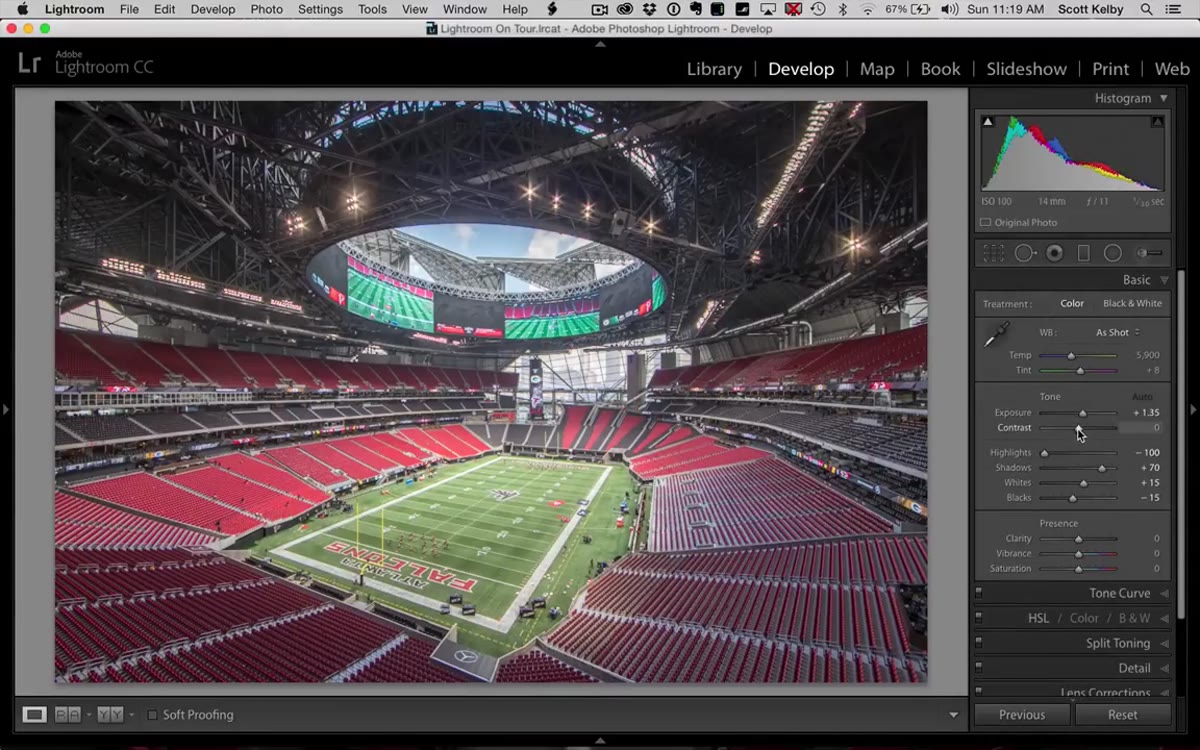Open the Wi-Fi status menu
This screenshot has width=1200, height=750.
[x=867, y=9]
